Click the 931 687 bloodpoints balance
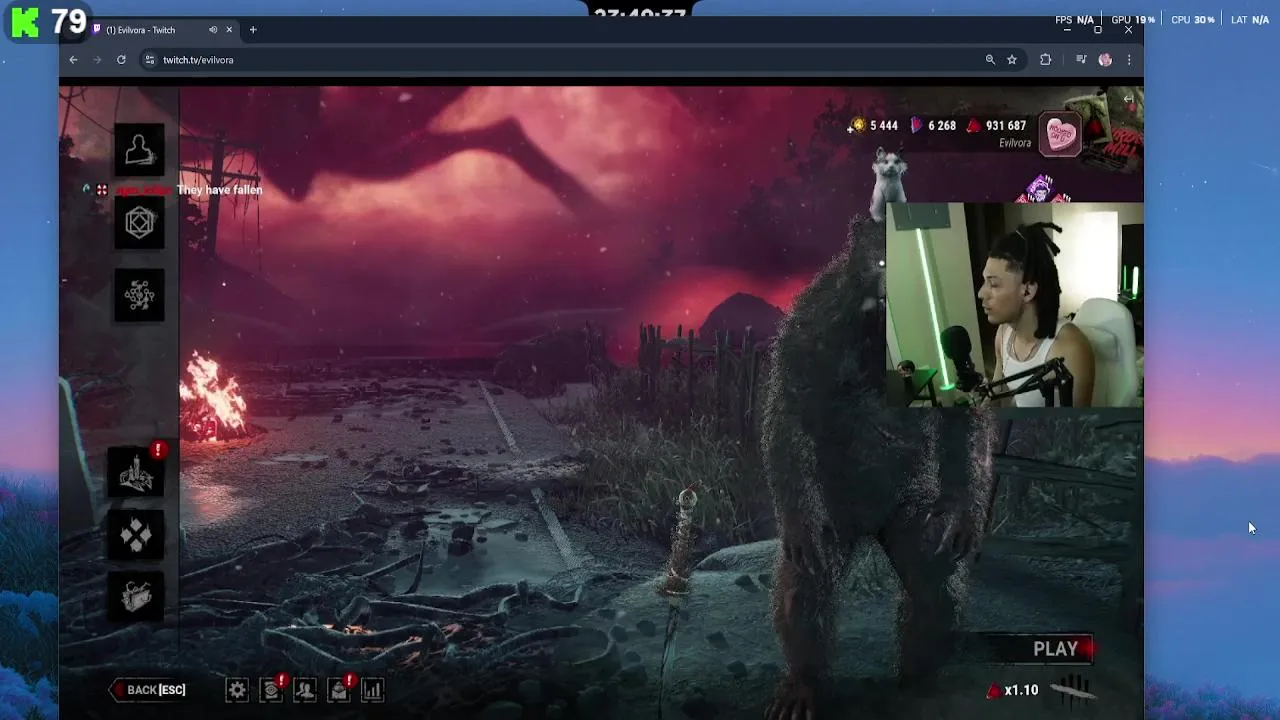The height and width of the screenshot is (720, 1280). (x=996, y=126)
